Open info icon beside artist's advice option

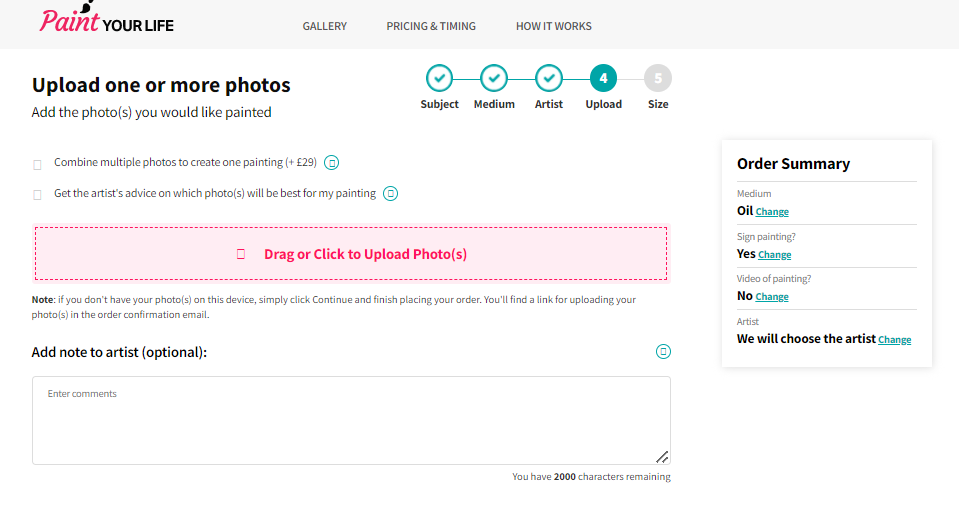pyautogui.click(x=391, y=193)
